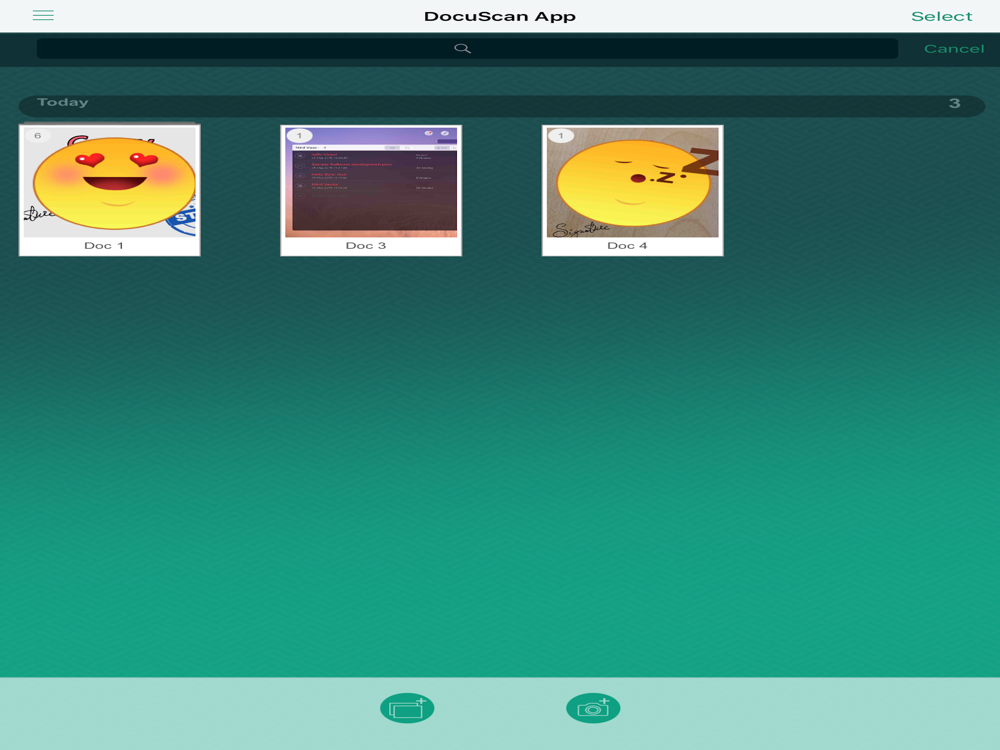Click the page count badge on Doc 4
This screenshot has width=1000, height=750.
[561, 136]
